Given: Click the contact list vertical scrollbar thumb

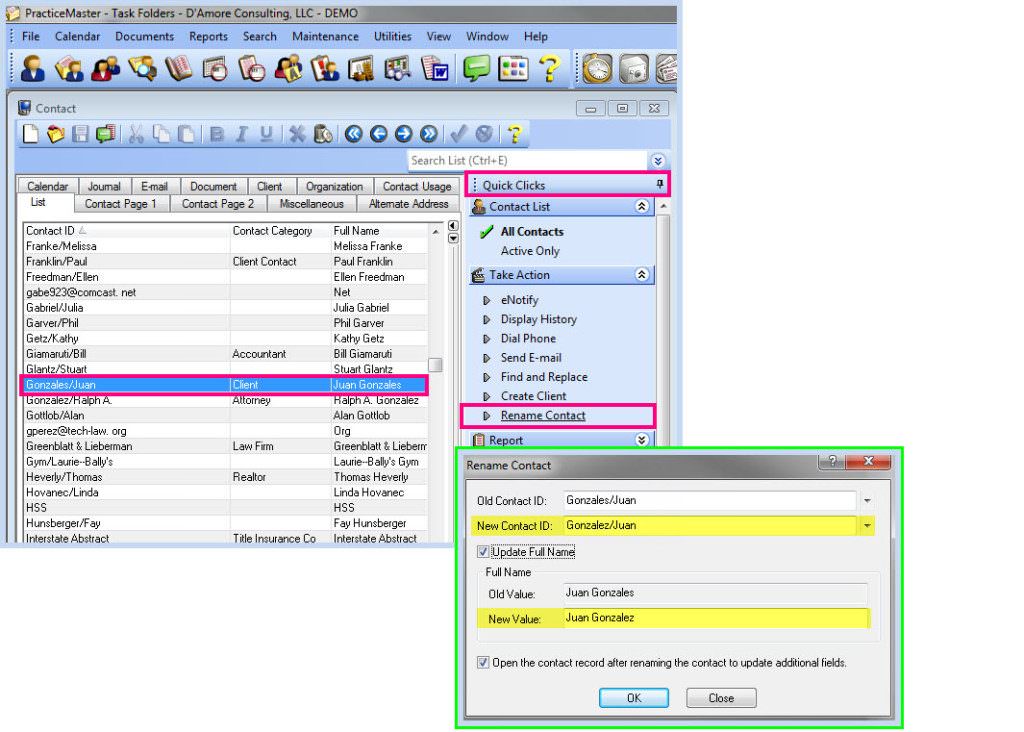Looking at the screenshot, I should coord(435,365).
